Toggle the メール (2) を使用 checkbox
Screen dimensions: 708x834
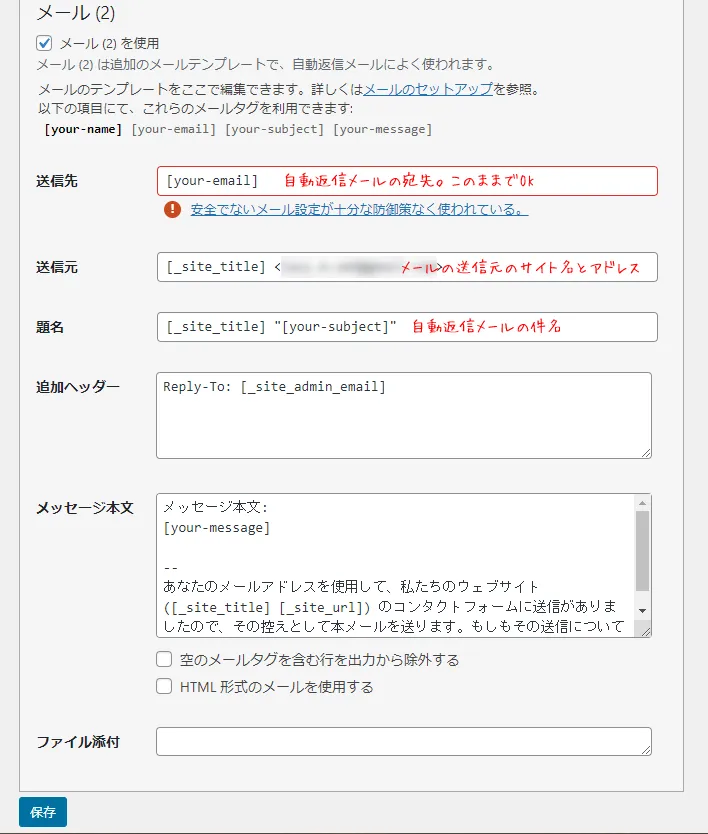pos(44,43)
